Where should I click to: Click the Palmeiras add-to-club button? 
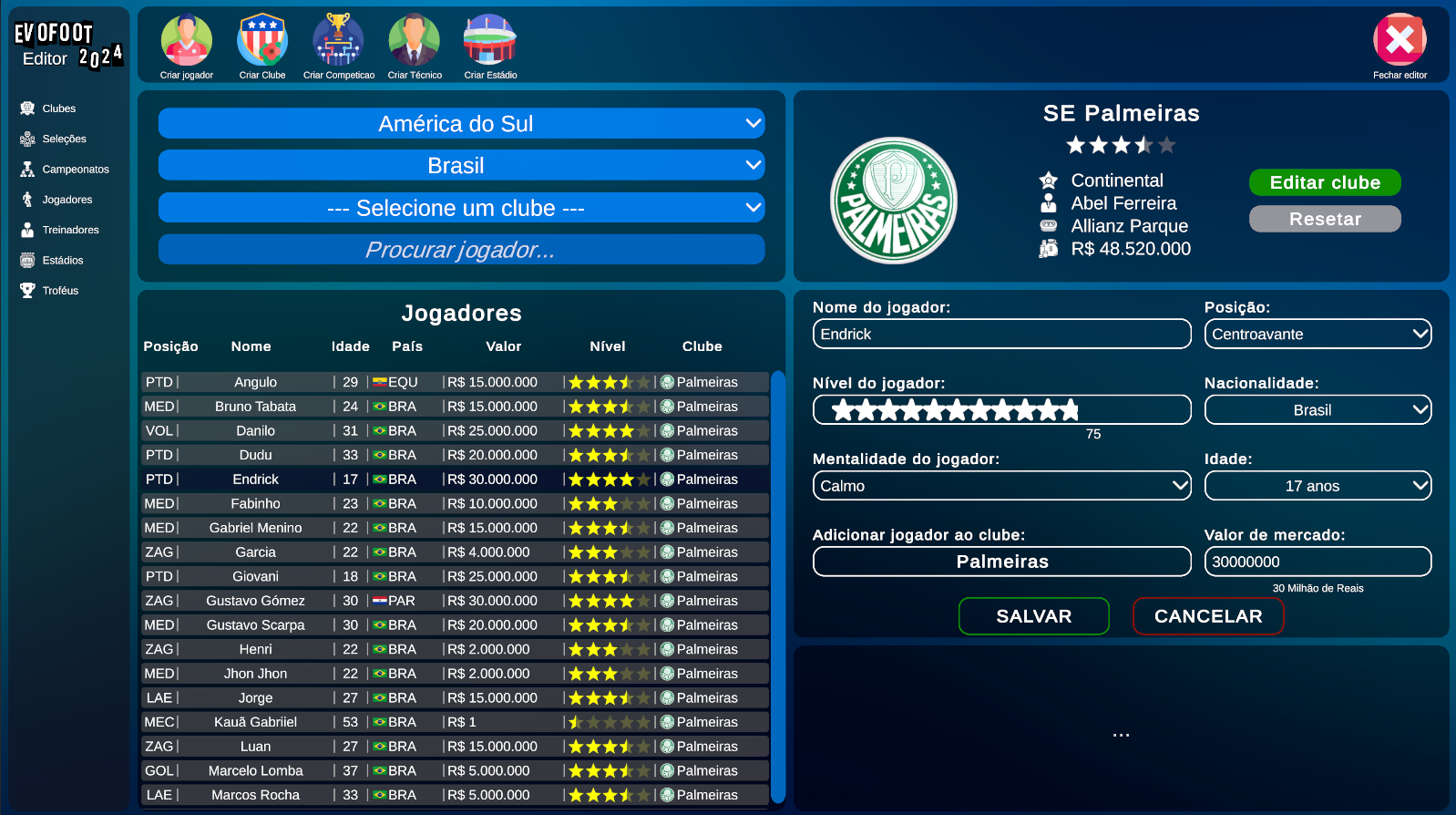click(x=1001, y=562)
